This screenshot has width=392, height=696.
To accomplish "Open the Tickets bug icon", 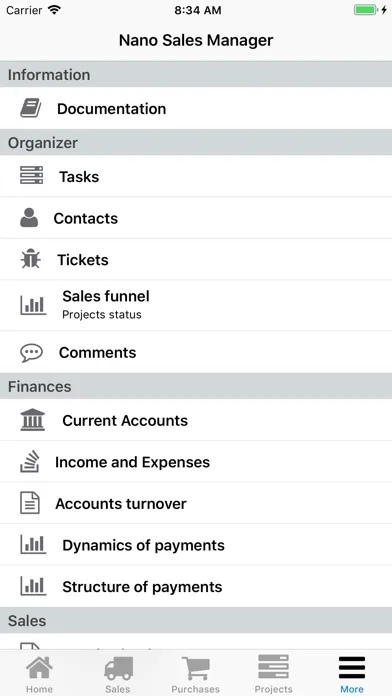I will (x=31, y=259).
